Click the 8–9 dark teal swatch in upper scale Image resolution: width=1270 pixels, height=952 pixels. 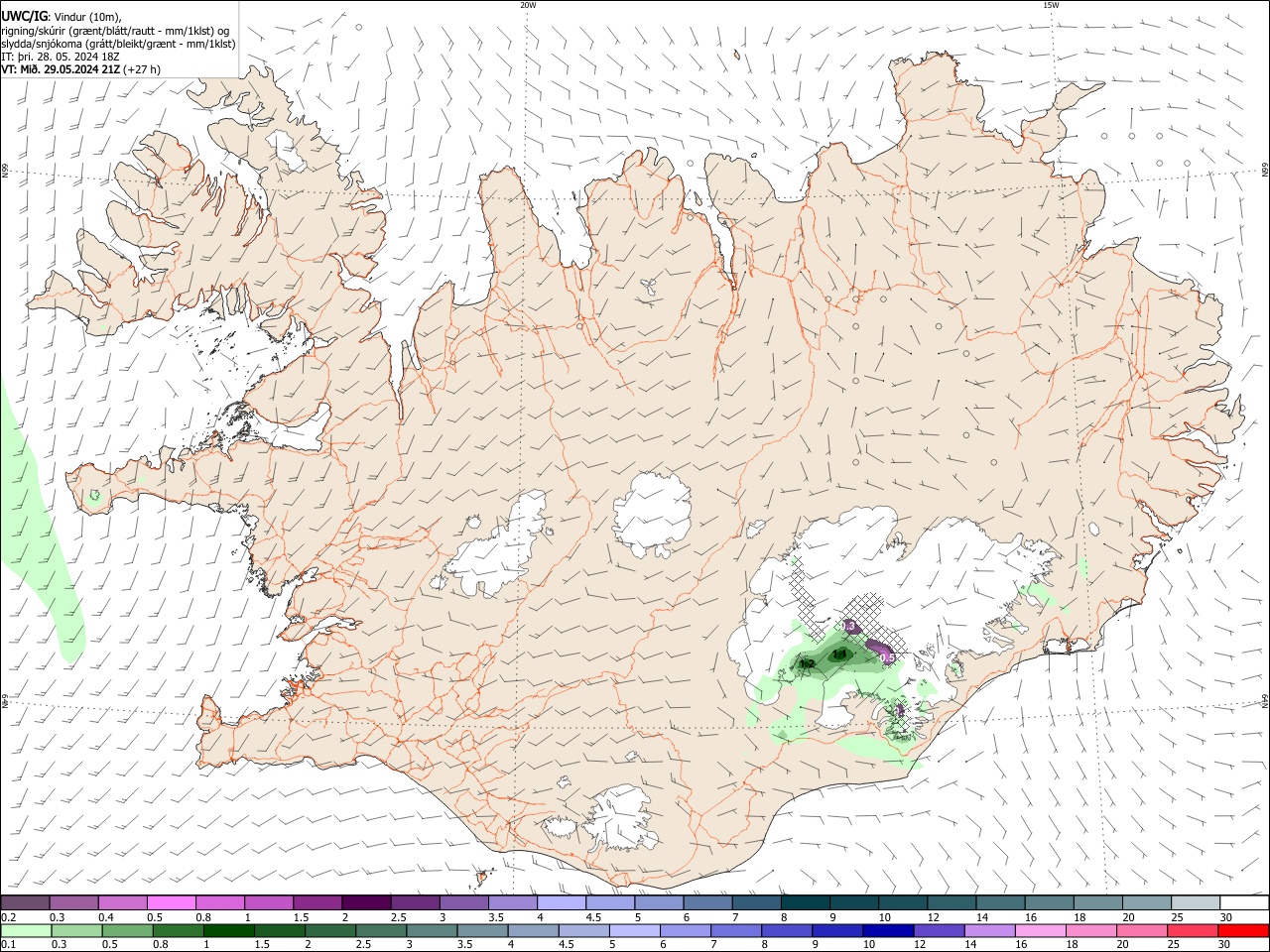click(806, 902)
